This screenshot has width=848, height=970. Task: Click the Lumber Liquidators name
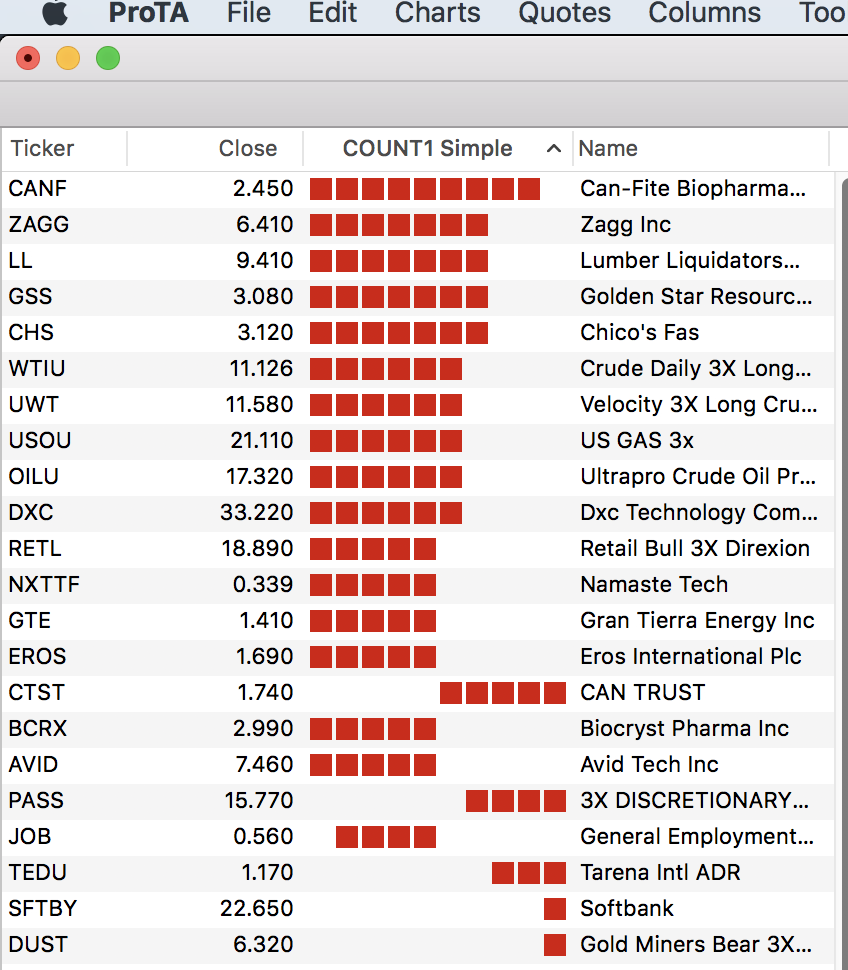click(x=690, y=260)
